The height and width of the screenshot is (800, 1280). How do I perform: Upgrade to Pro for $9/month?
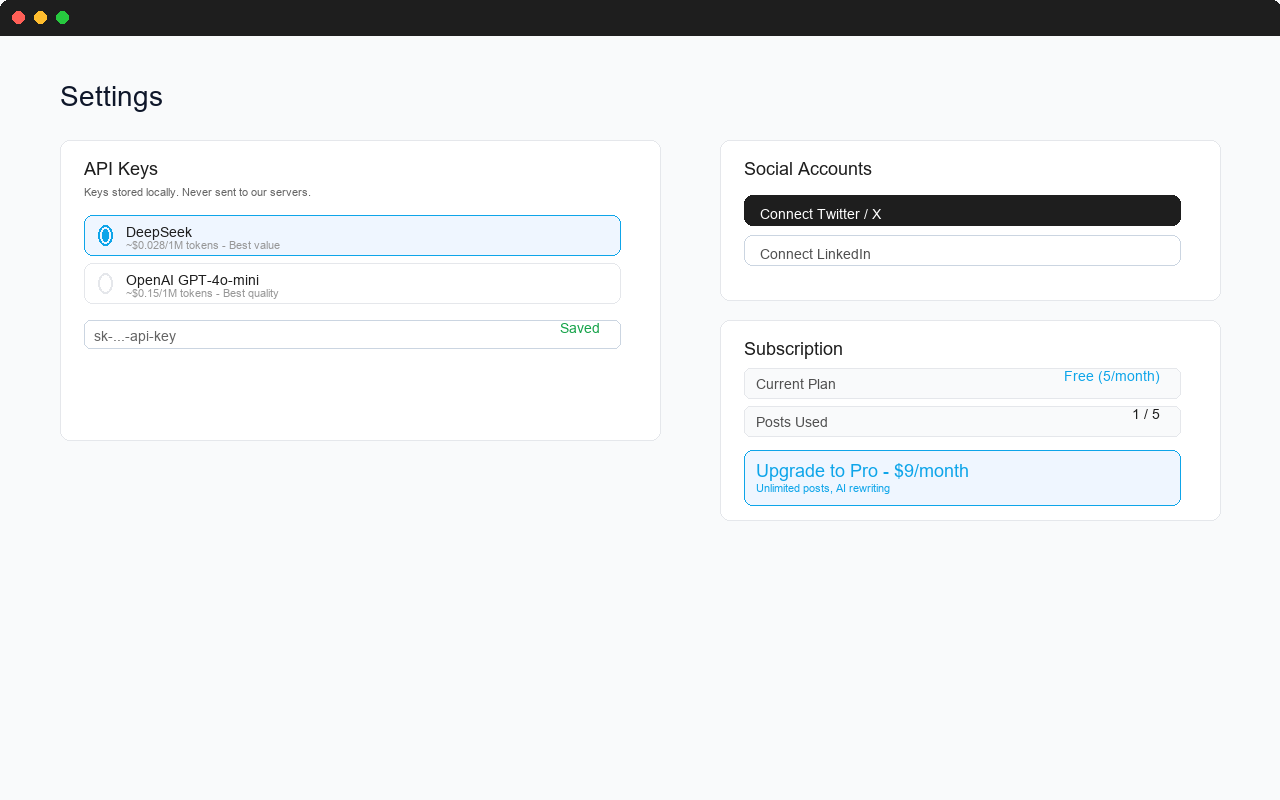click(962, 478)
